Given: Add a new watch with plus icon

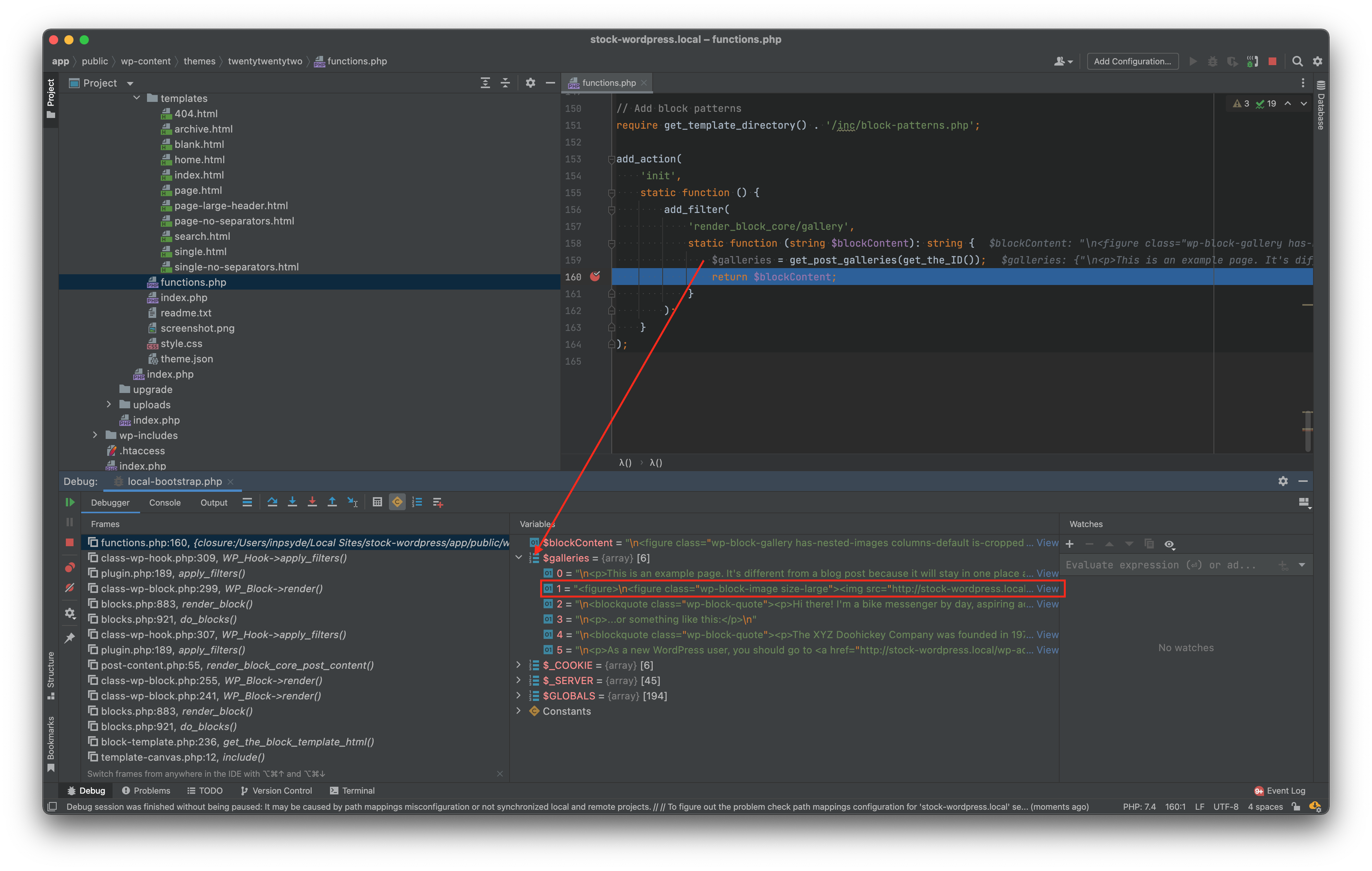Looking at the screenshot, I should 1070,544.
